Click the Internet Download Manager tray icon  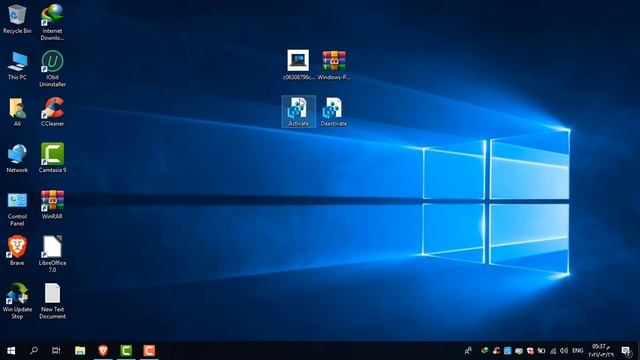(484, 351)
